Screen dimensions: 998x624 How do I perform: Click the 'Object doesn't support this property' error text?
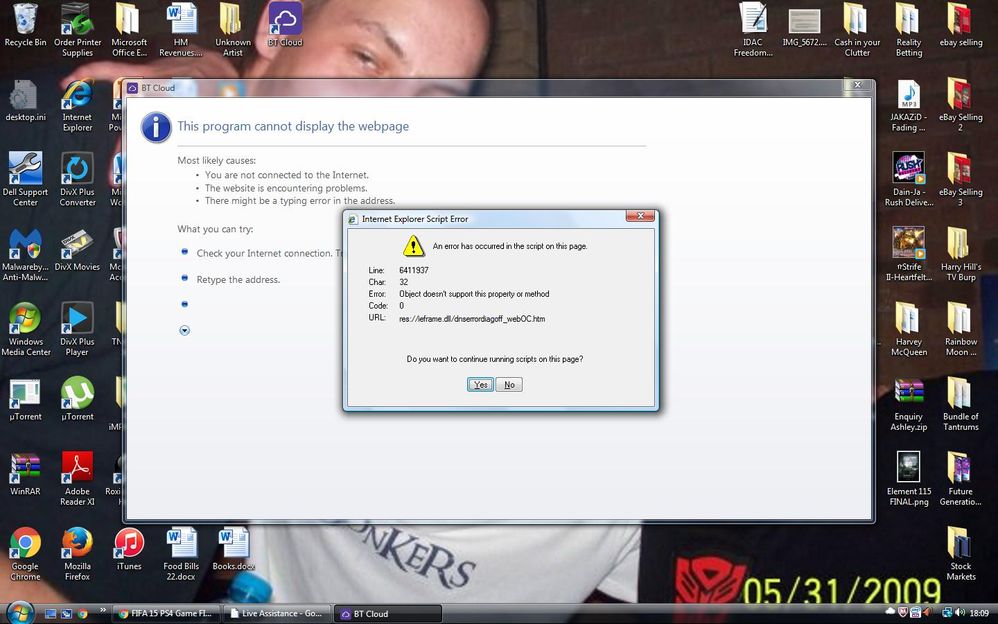pyautogui.click(x=474, y=294)
